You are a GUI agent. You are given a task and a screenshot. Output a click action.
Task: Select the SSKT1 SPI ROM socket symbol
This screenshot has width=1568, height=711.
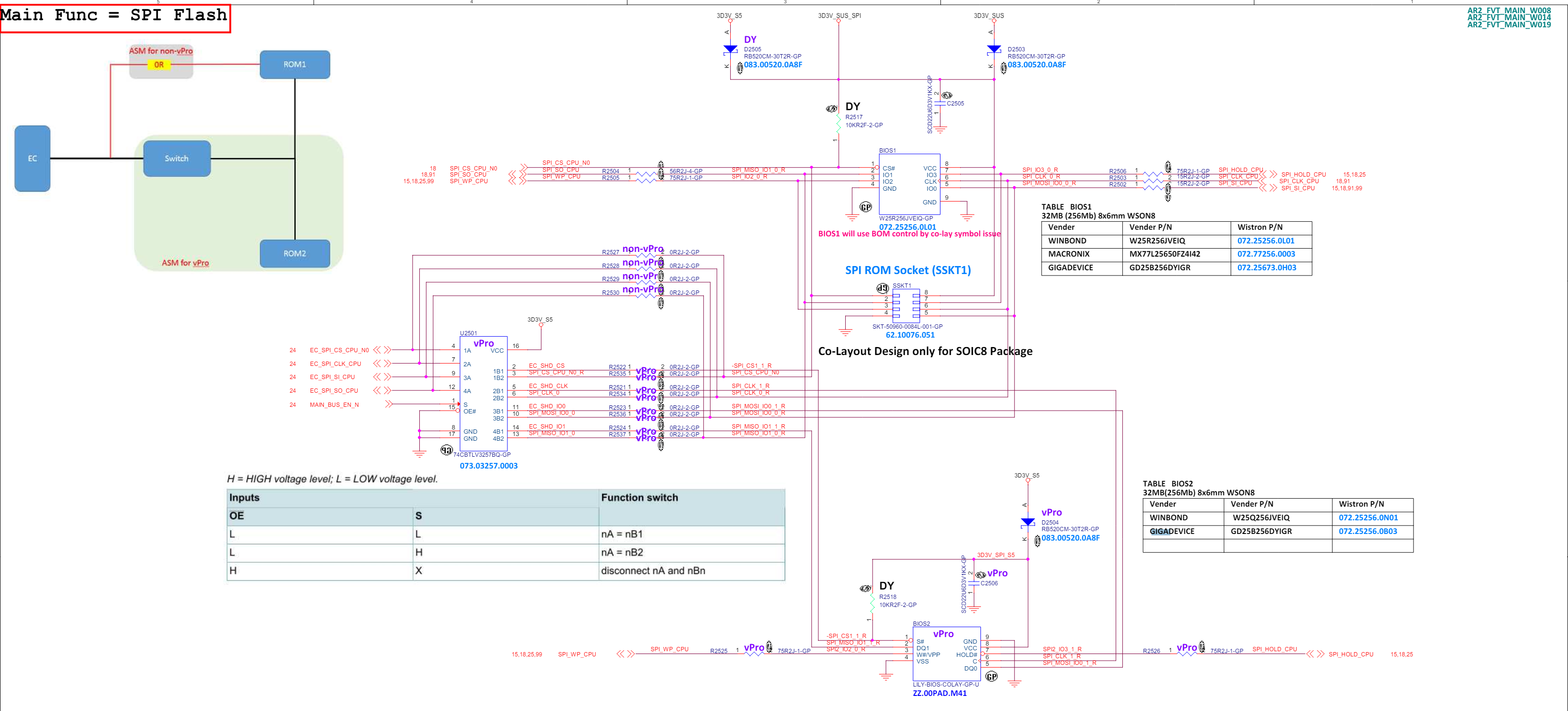tap(906, 305)
